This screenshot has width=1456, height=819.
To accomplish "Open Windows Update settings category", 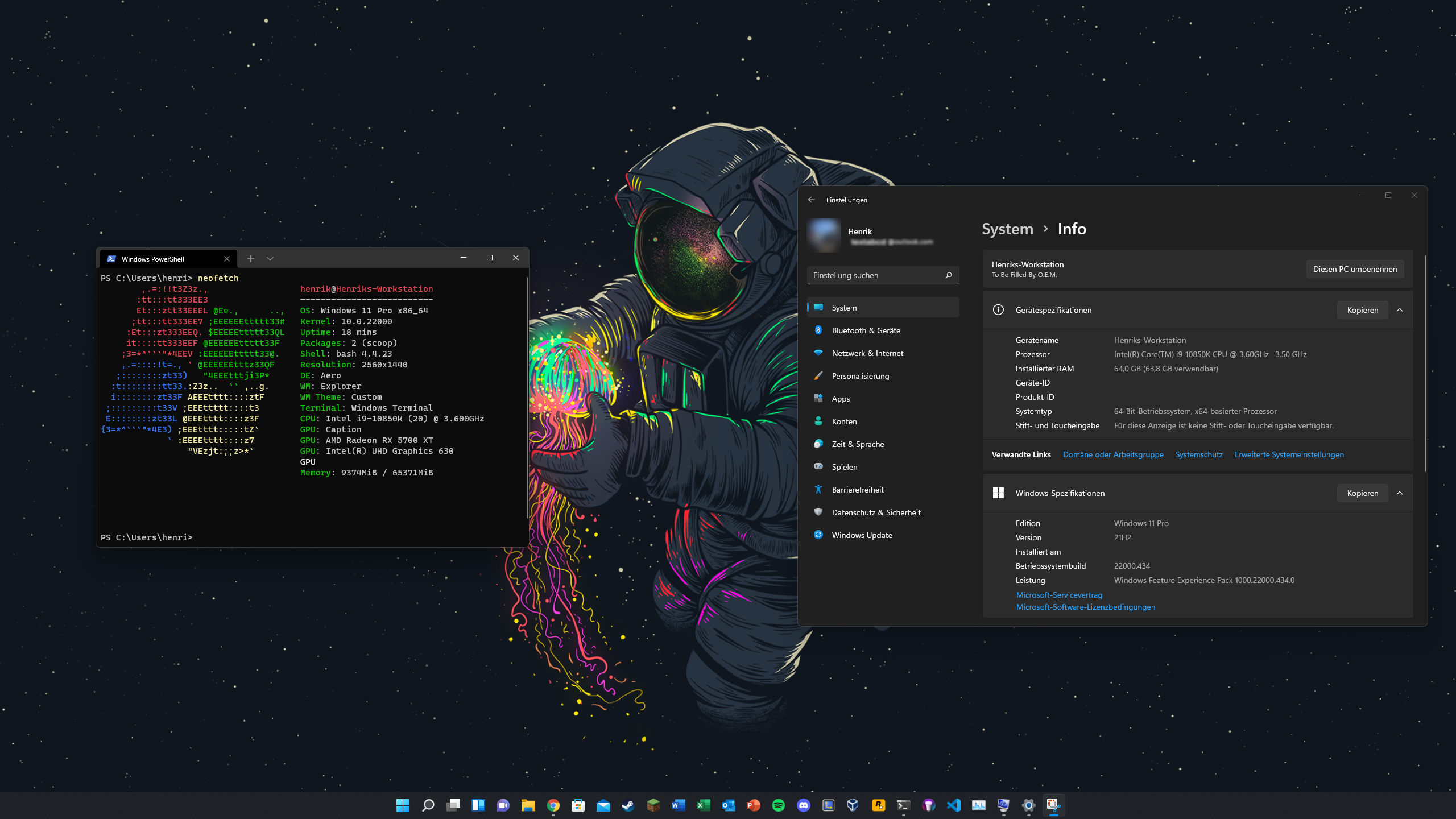I will tap(862, 535).
